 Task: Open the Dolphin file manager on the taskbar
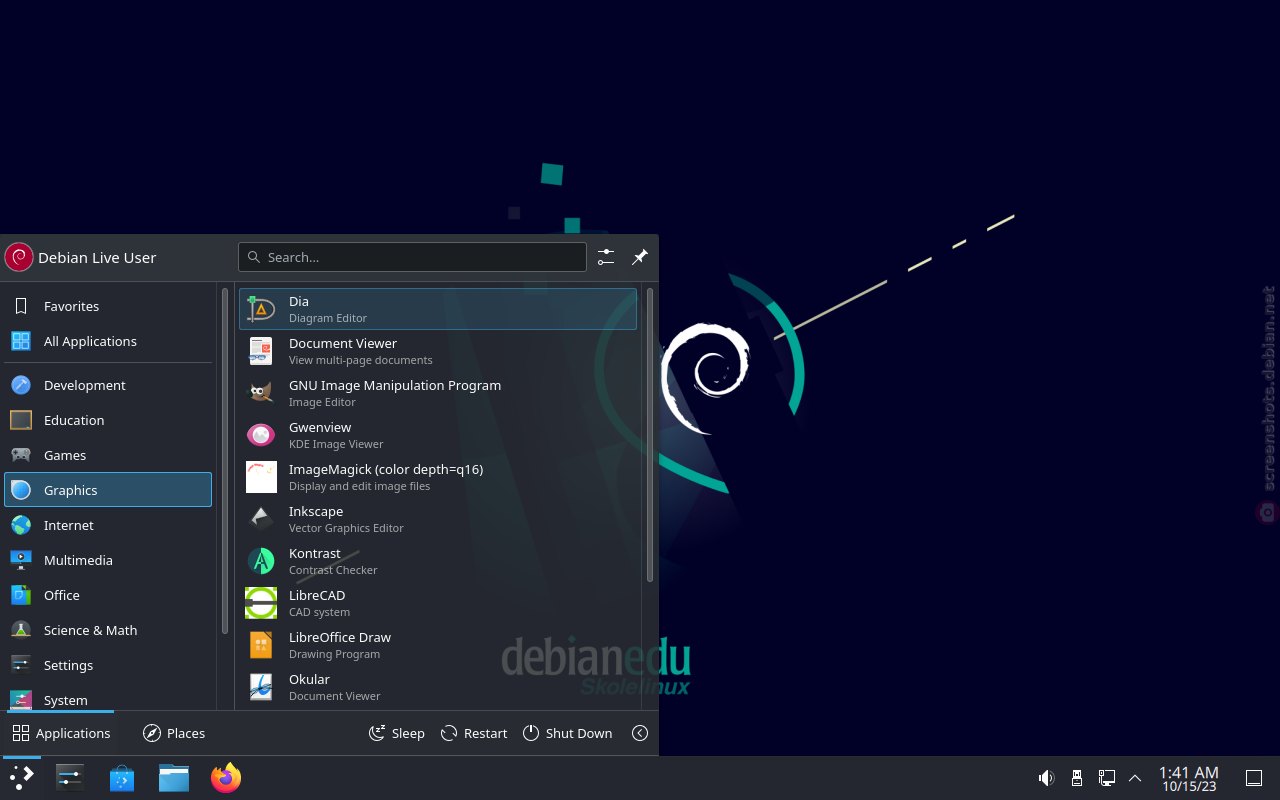coord(174,778)
